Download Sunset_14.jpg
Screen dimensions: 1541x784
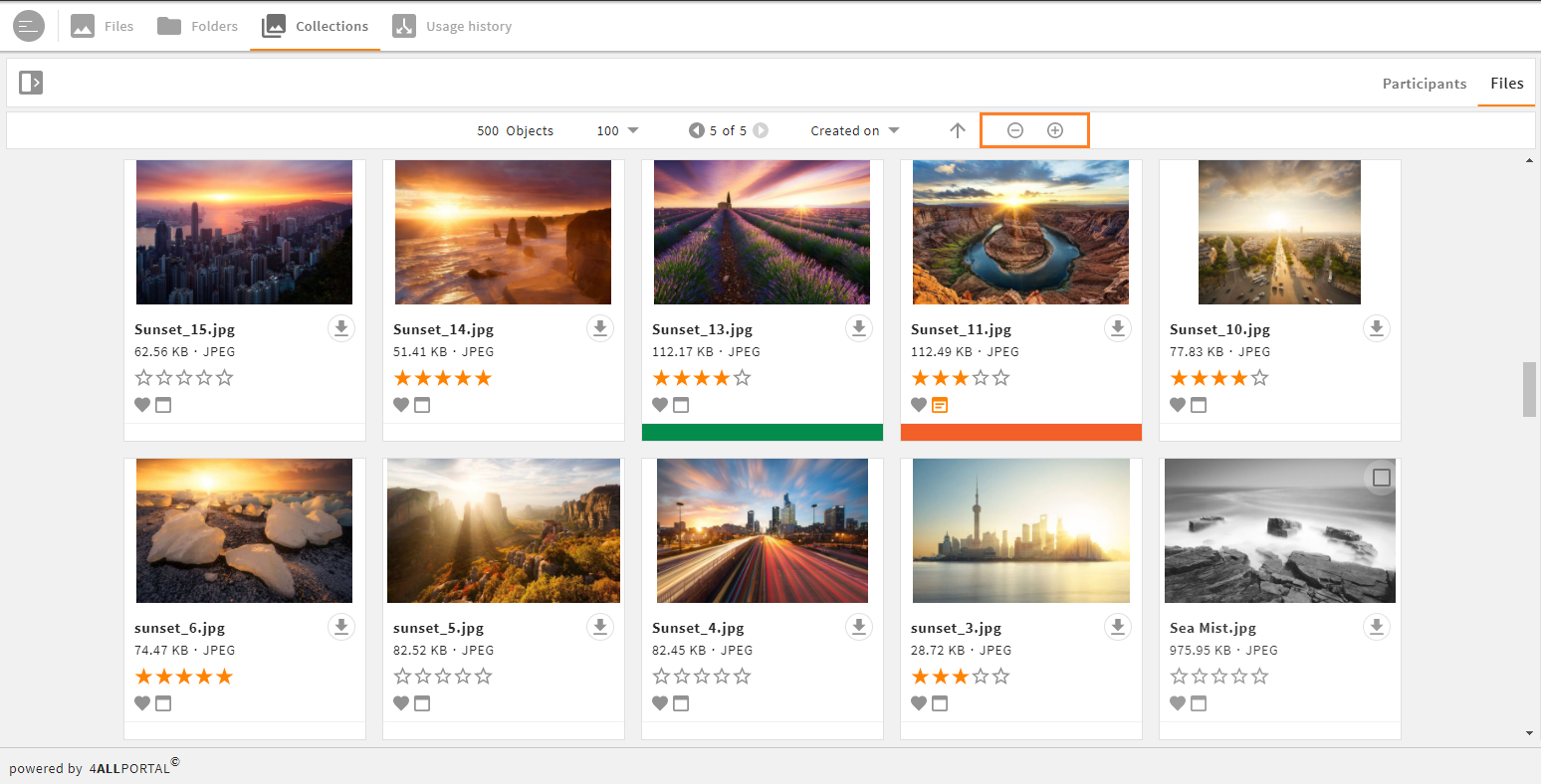(600, 328)
